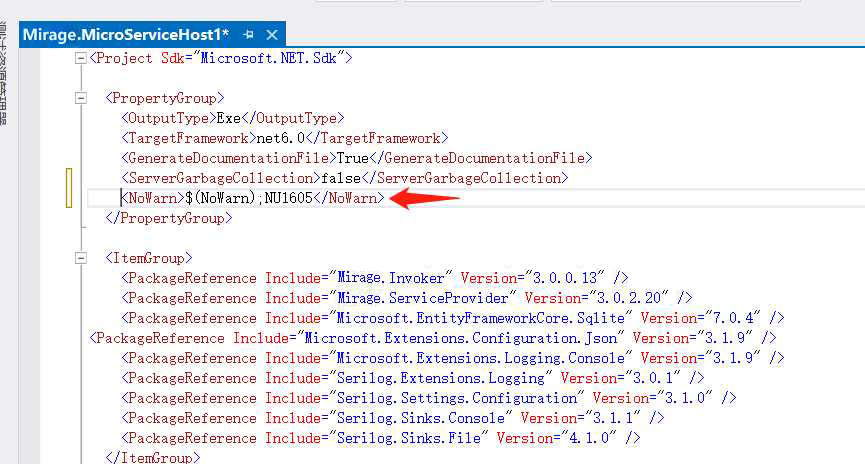Screen dimensions: 865x464
Task: Click the Serilog.Extensions.Logging package reference line
Action: coord(413,378)
